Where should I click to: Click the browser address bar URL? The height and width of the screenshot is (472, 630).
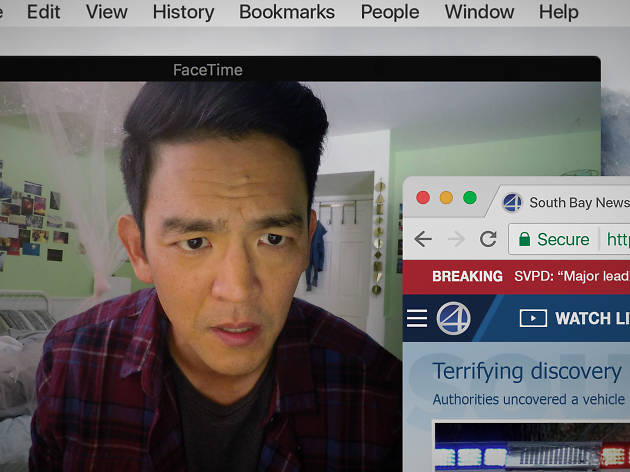pos(618,239)
